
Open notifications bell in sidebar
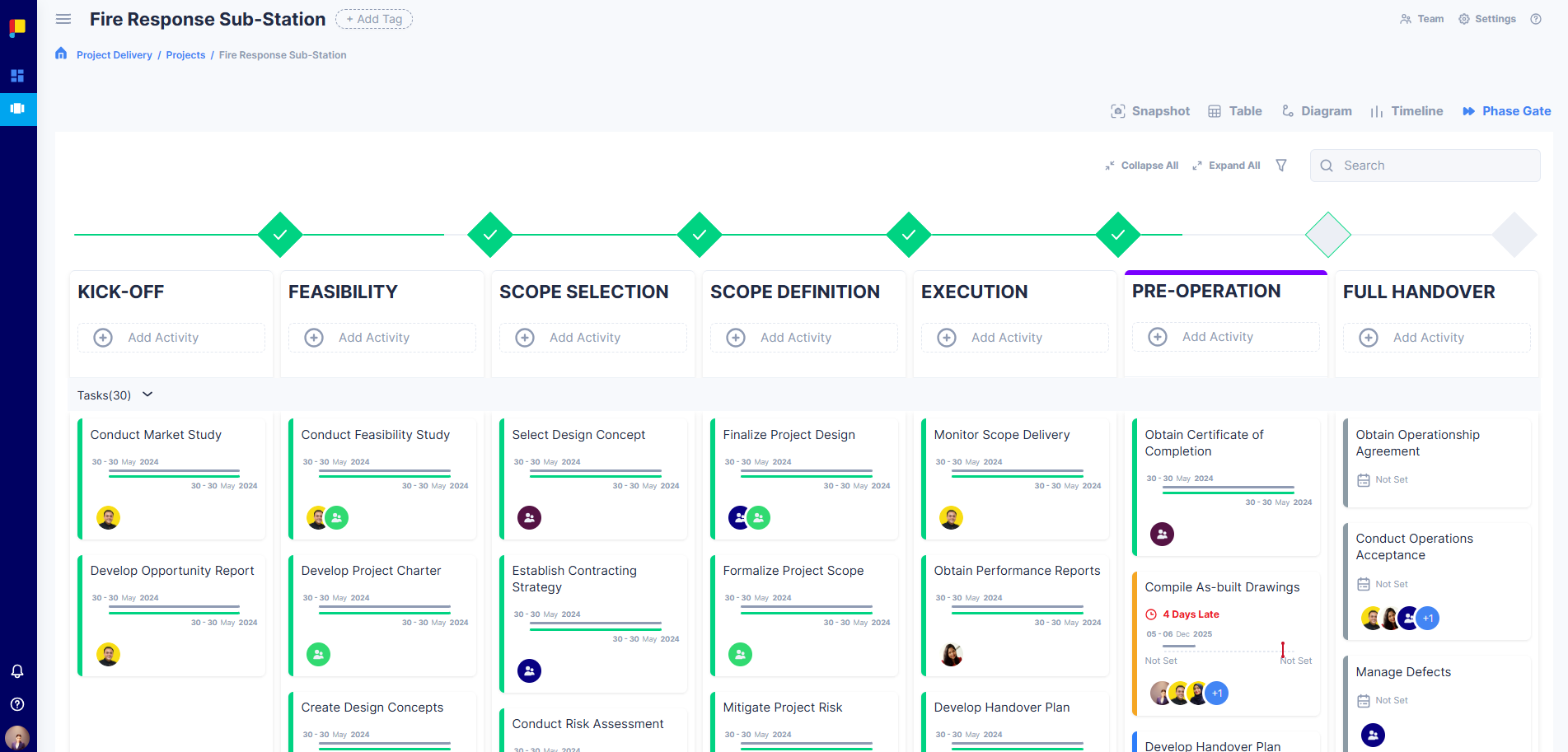click(17, 671)
